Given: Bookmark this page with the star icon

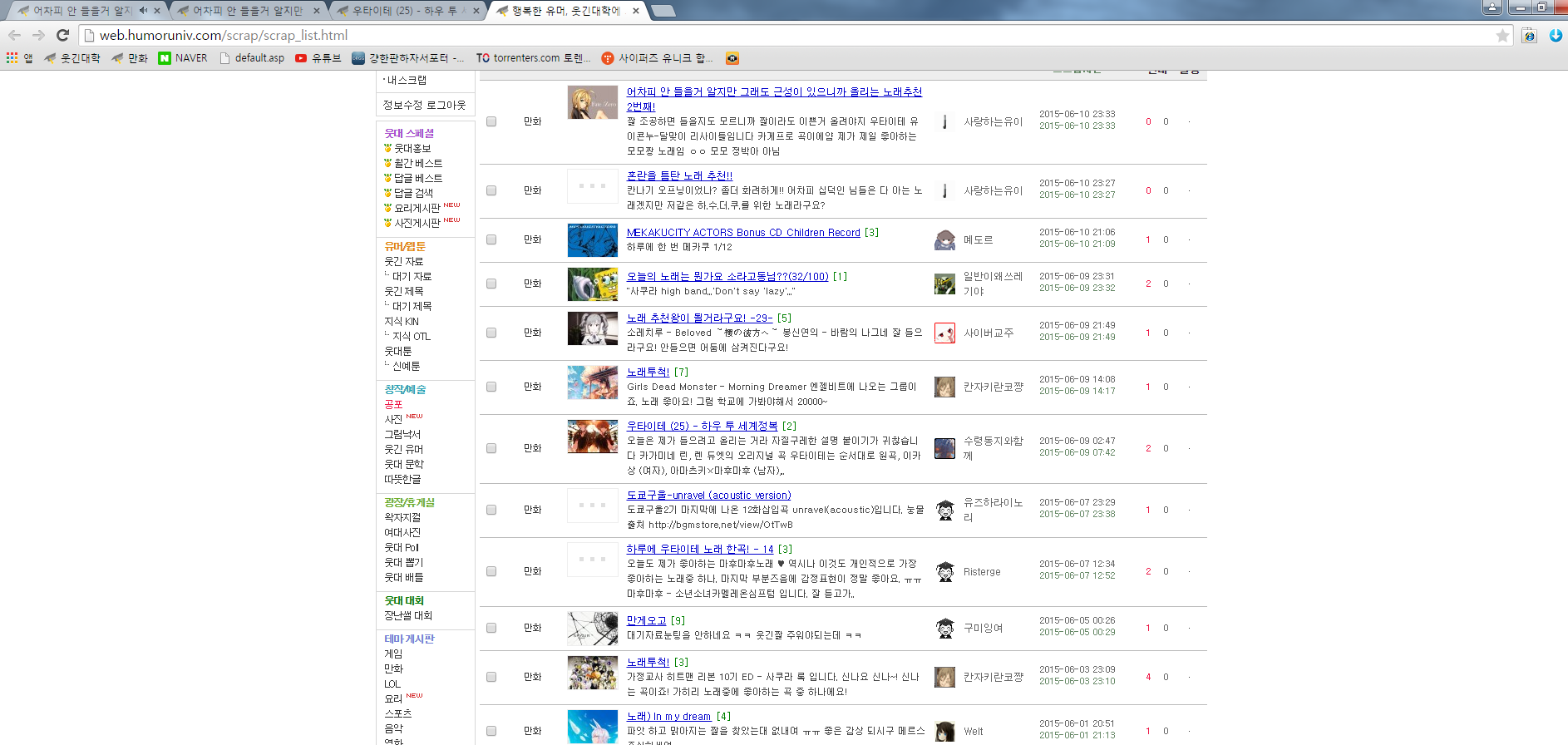Looking at the screenshot, I should [1502, 35].
